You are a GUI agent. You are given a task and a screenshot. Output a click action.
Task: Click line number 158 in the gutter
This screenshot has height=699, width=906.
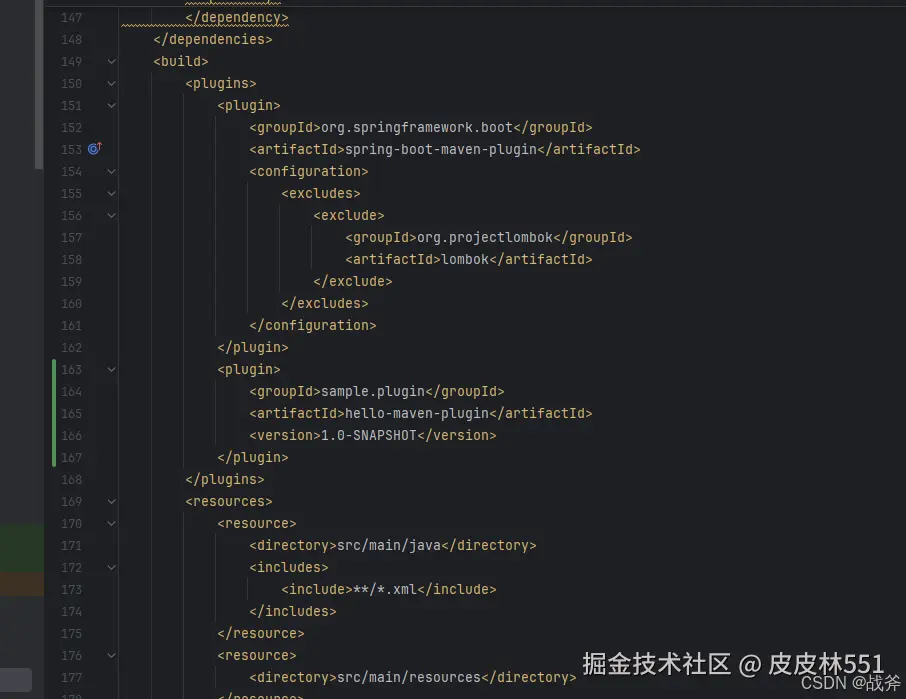pyautogui.click(x=71, y=259)
